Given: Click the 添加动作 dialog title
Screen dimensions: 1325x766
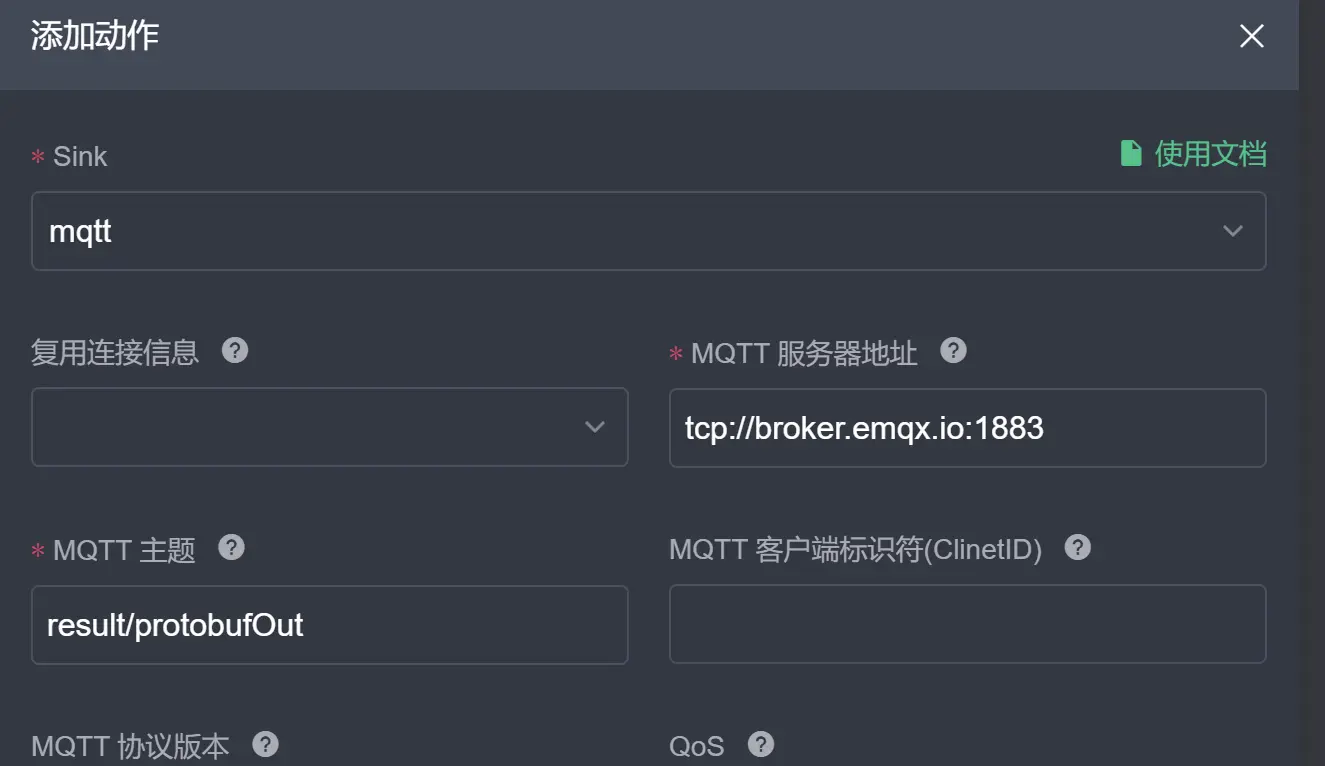Looking at the screenshot, I should [93, 36].
